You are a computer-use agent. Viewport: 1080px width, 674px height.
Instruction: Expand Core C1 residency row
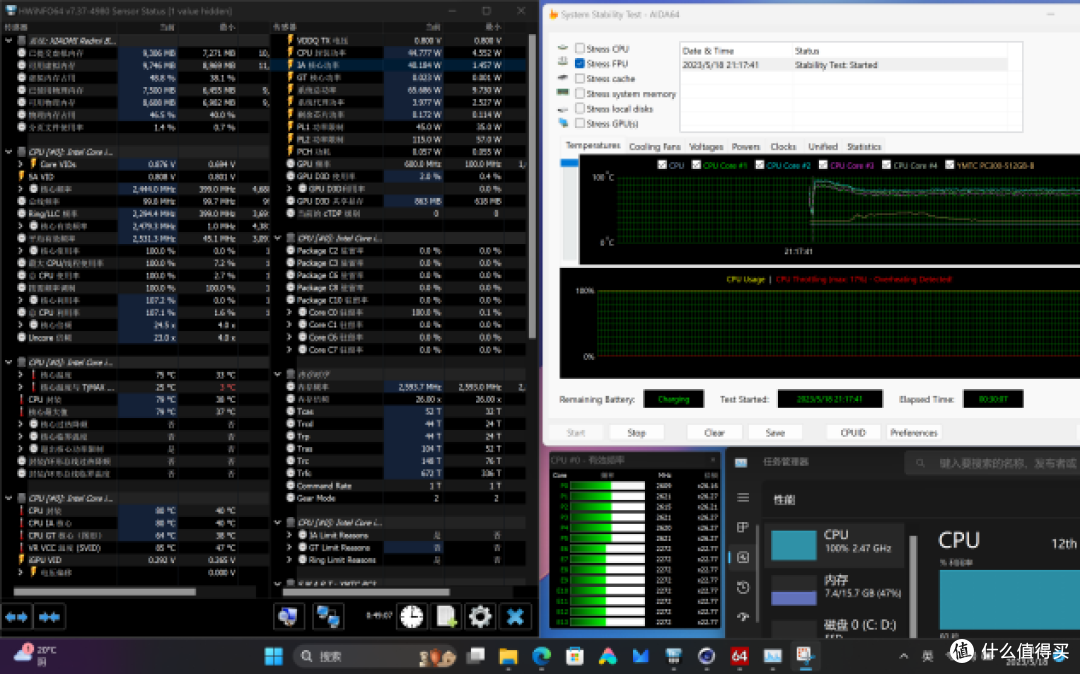pos(290,325)
